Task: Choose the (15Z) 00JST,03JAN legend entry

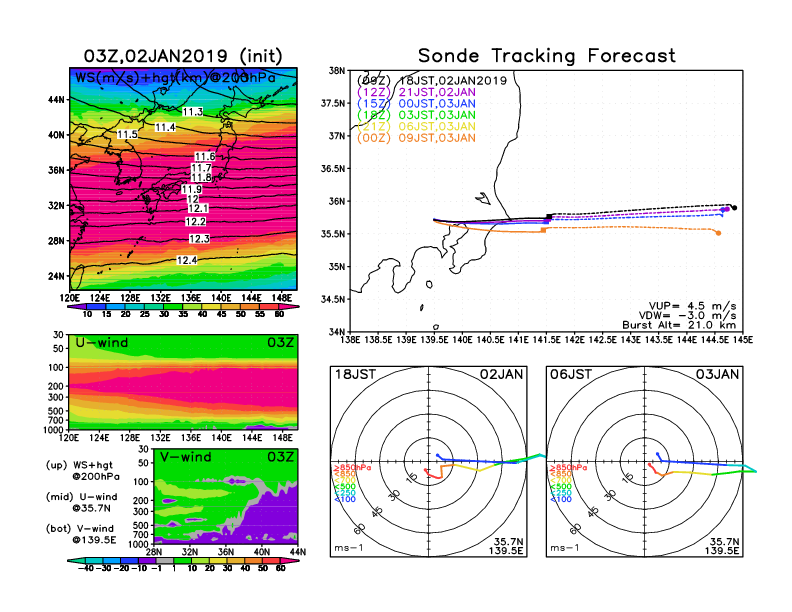Action: tap(416, 104)
